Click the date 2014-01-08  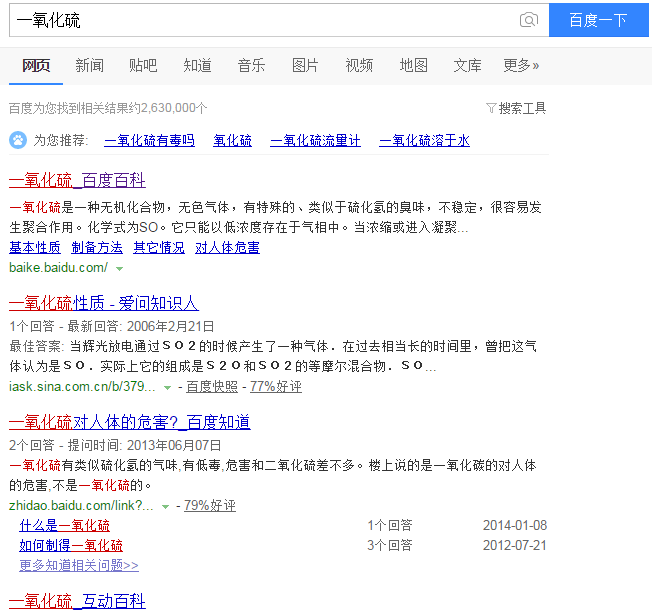coord(515,526)
